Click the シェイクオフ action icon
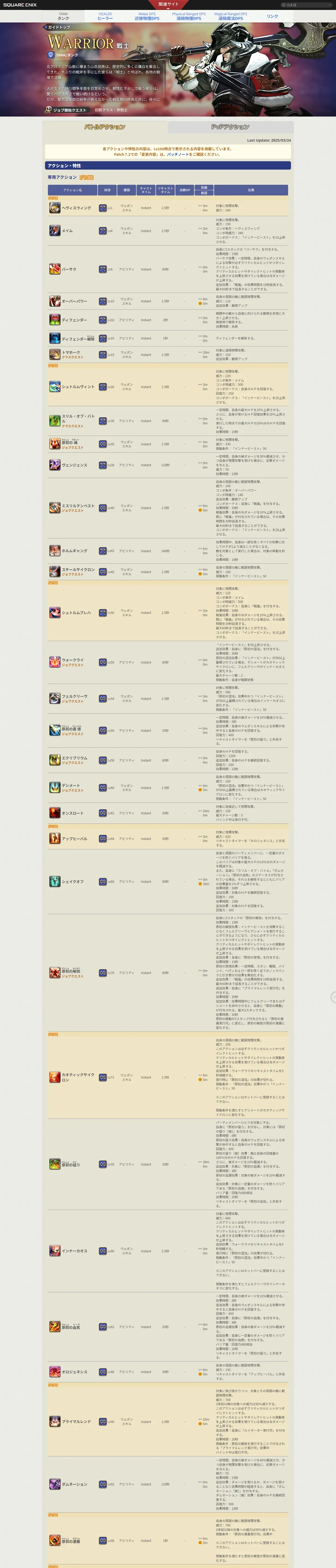336x1568 pixels. 55,881
